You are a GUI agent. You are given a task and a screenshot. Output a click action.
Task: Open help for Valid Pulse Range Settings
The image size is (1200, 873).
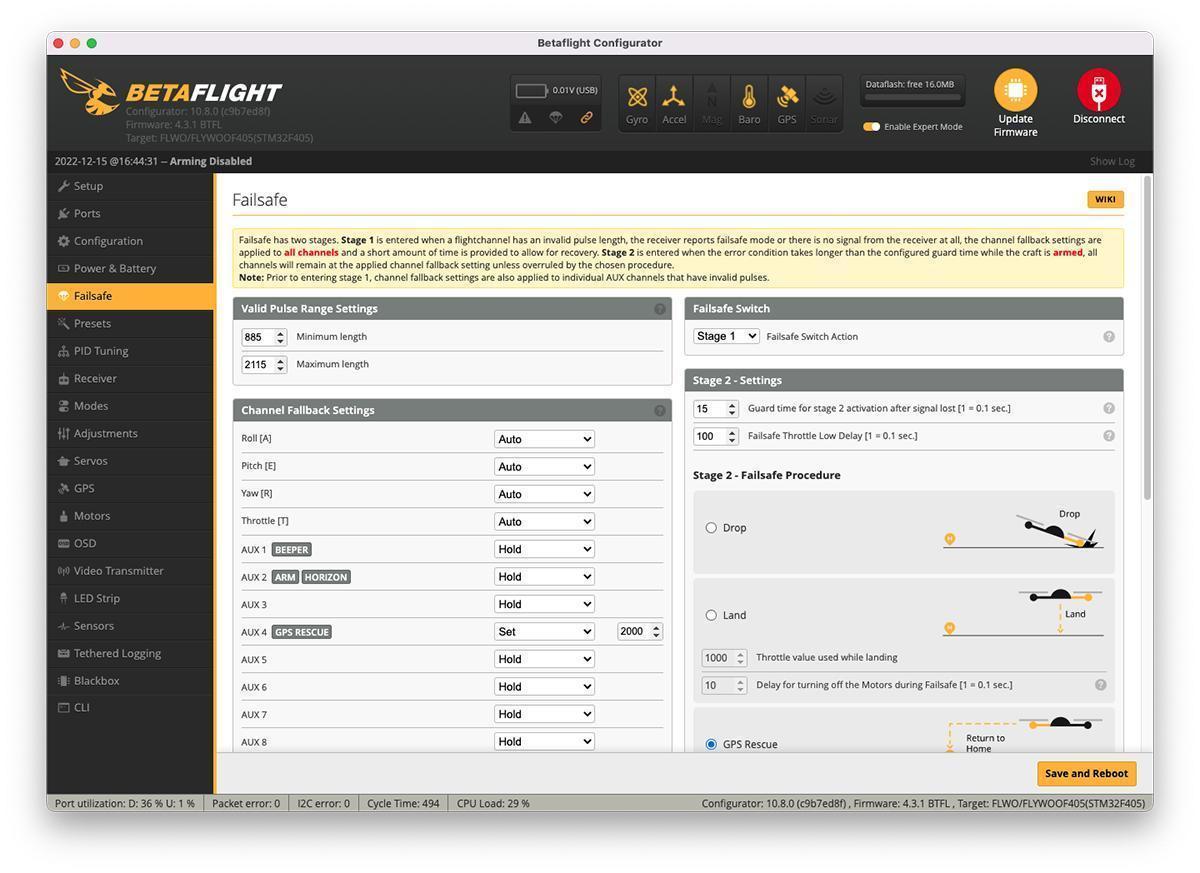tap(660, 309)
